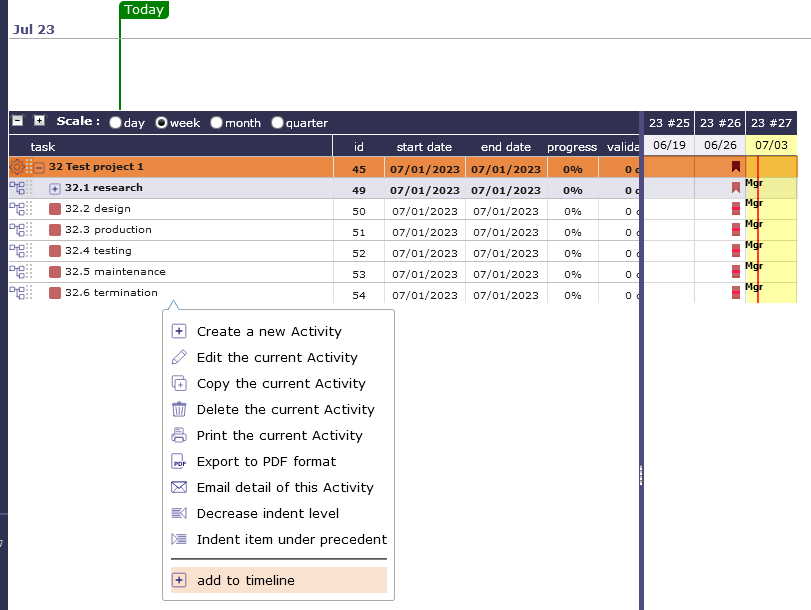This screenshot has height=610, width=811.
Task: Select the day scale radio button
Action: pos(116,123)
